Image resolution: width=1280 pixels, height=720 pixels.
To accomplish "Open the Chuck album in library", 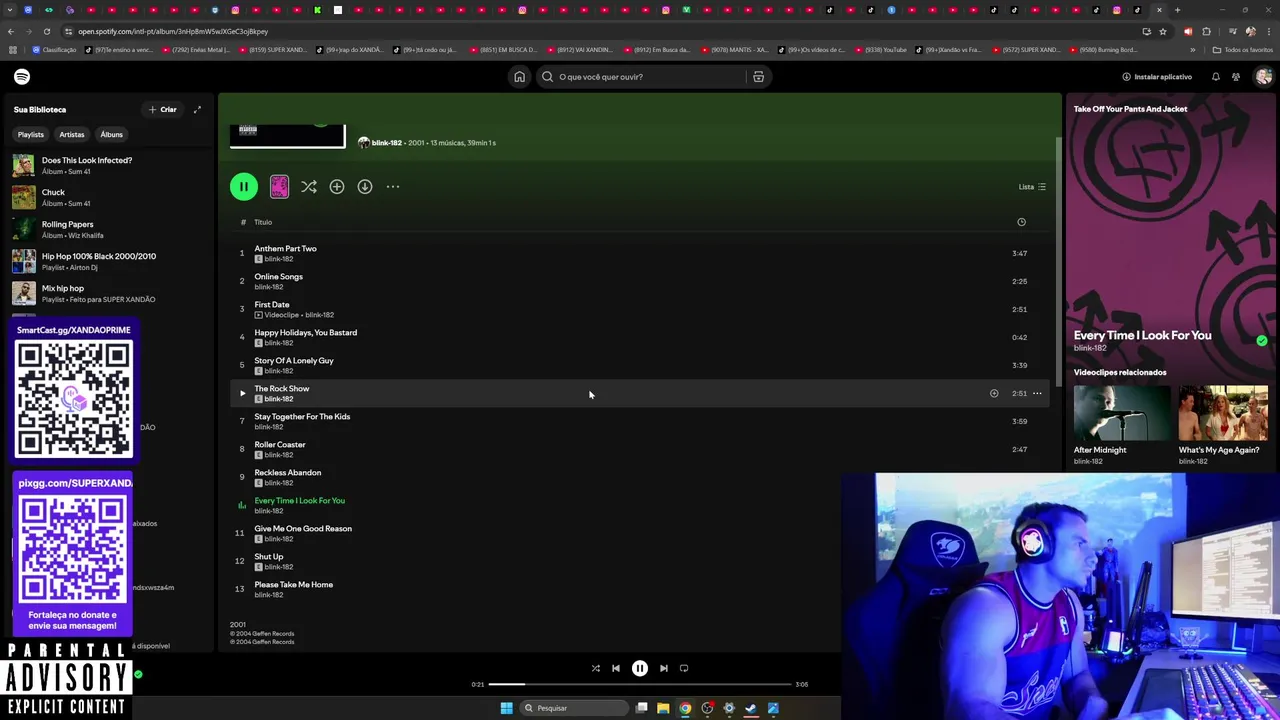I will [108, 197].
